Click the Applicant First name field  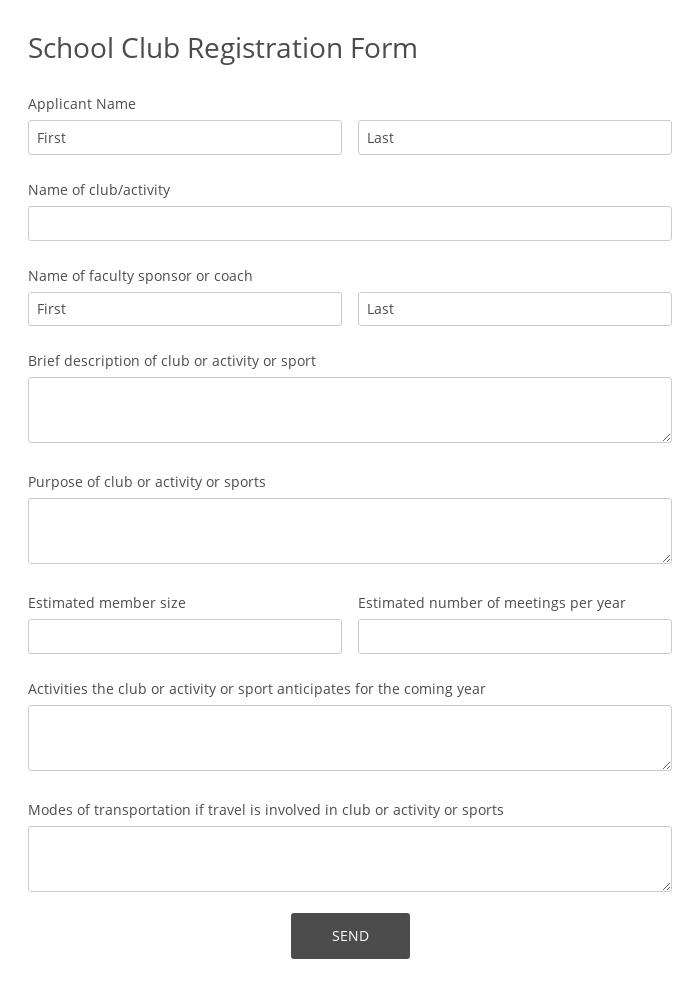click(185, 137)
